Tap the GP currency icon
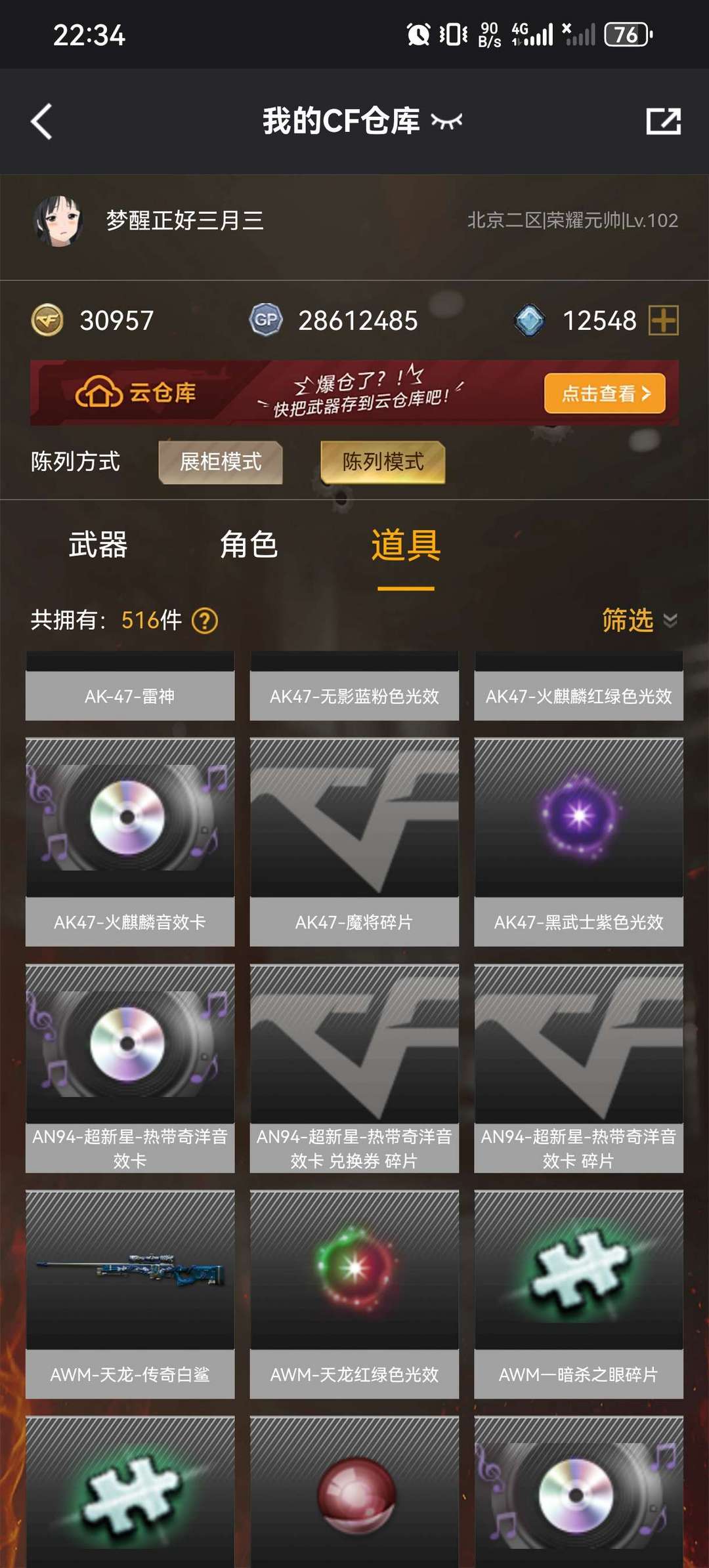The width and height of the screenshot is (709, 1568). (266, 320)
